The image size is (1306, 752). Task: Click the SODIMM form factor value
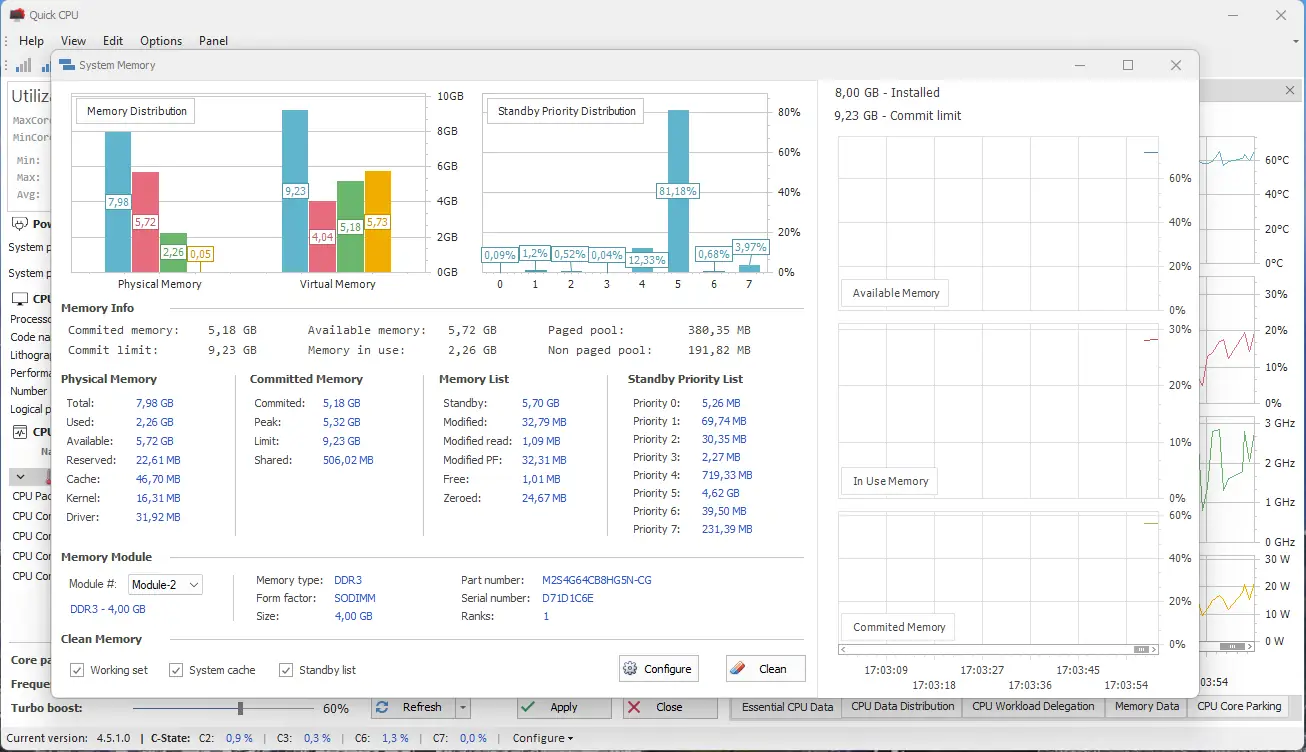coord(355,598)
